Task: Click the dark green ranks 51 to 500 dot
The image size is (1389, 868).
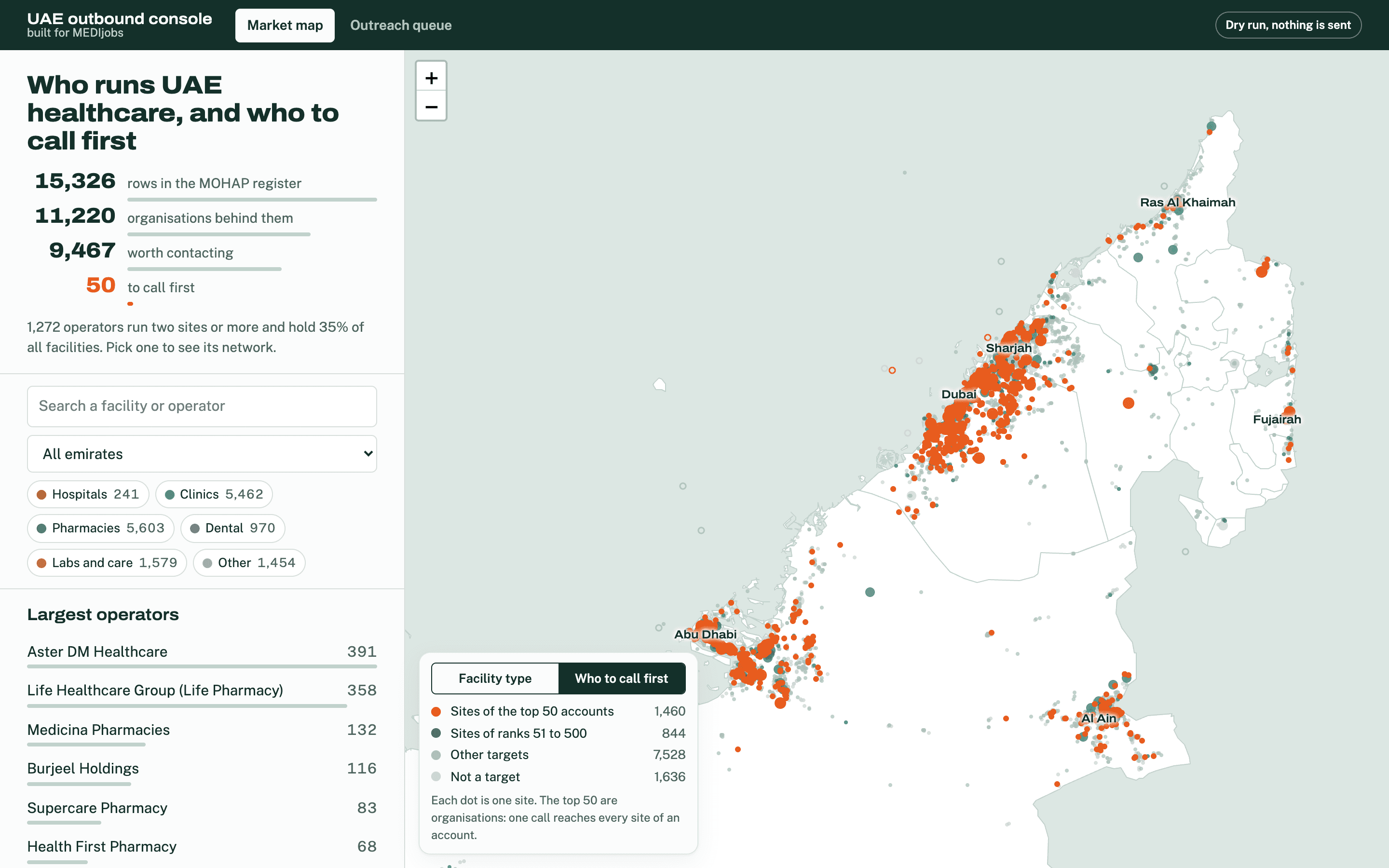Action: click(x=436, y=733)
